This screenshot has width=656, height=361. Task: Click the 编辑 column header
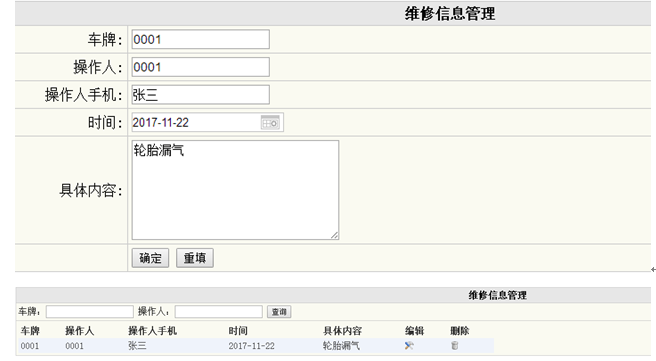pyautogui.click(x=415, y=331)
